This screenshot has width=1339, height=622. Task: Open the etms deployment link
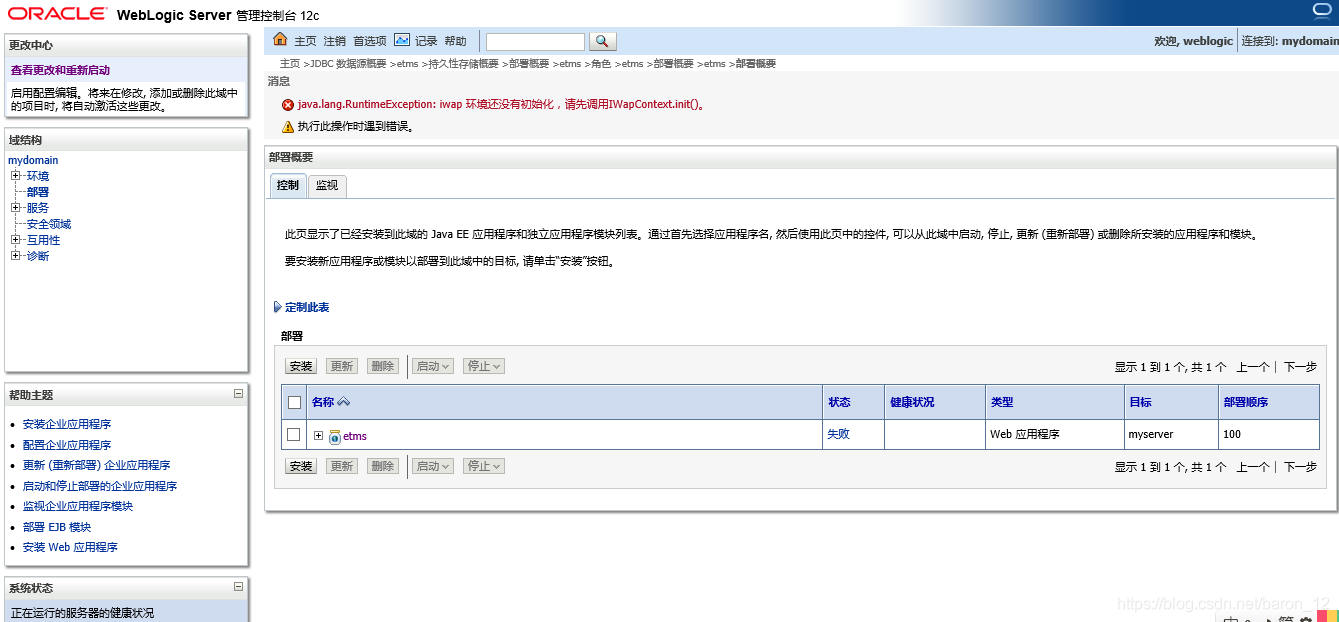coord(355,436)
